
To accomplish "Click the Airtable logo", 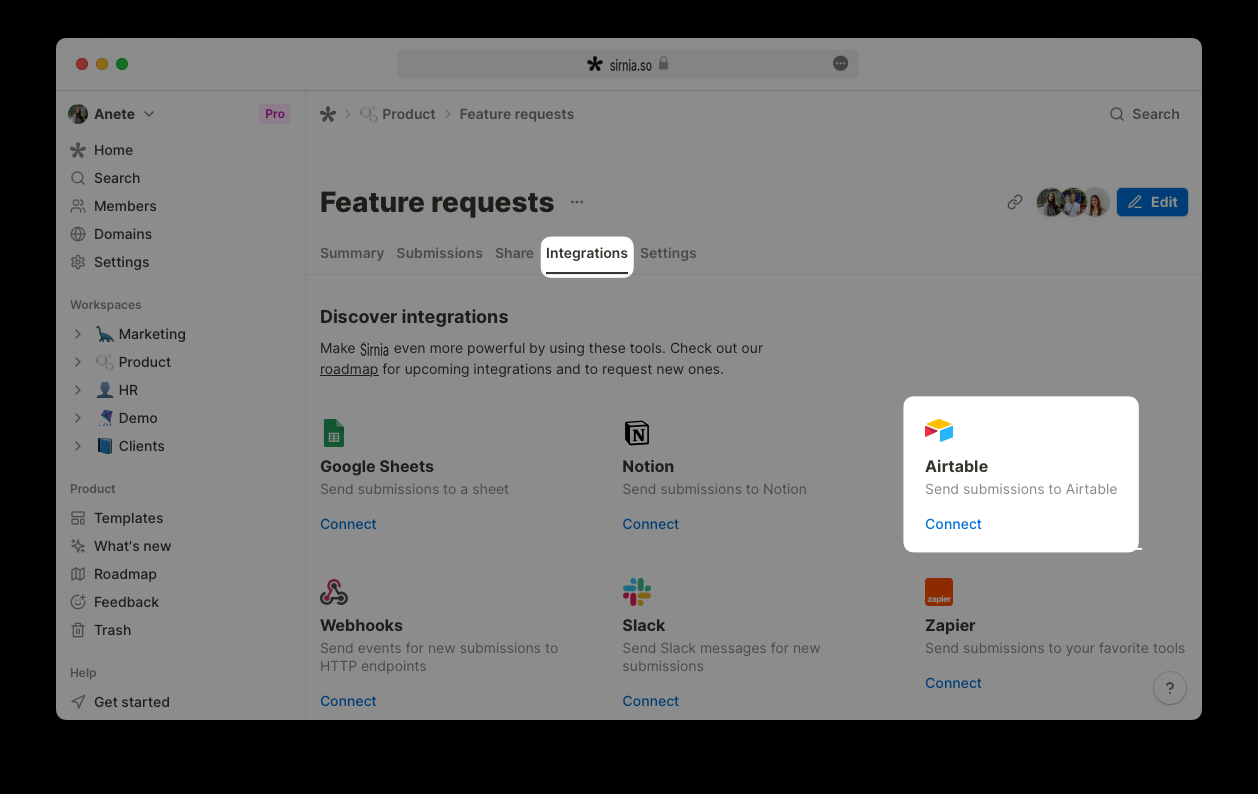I will [939, 431].
